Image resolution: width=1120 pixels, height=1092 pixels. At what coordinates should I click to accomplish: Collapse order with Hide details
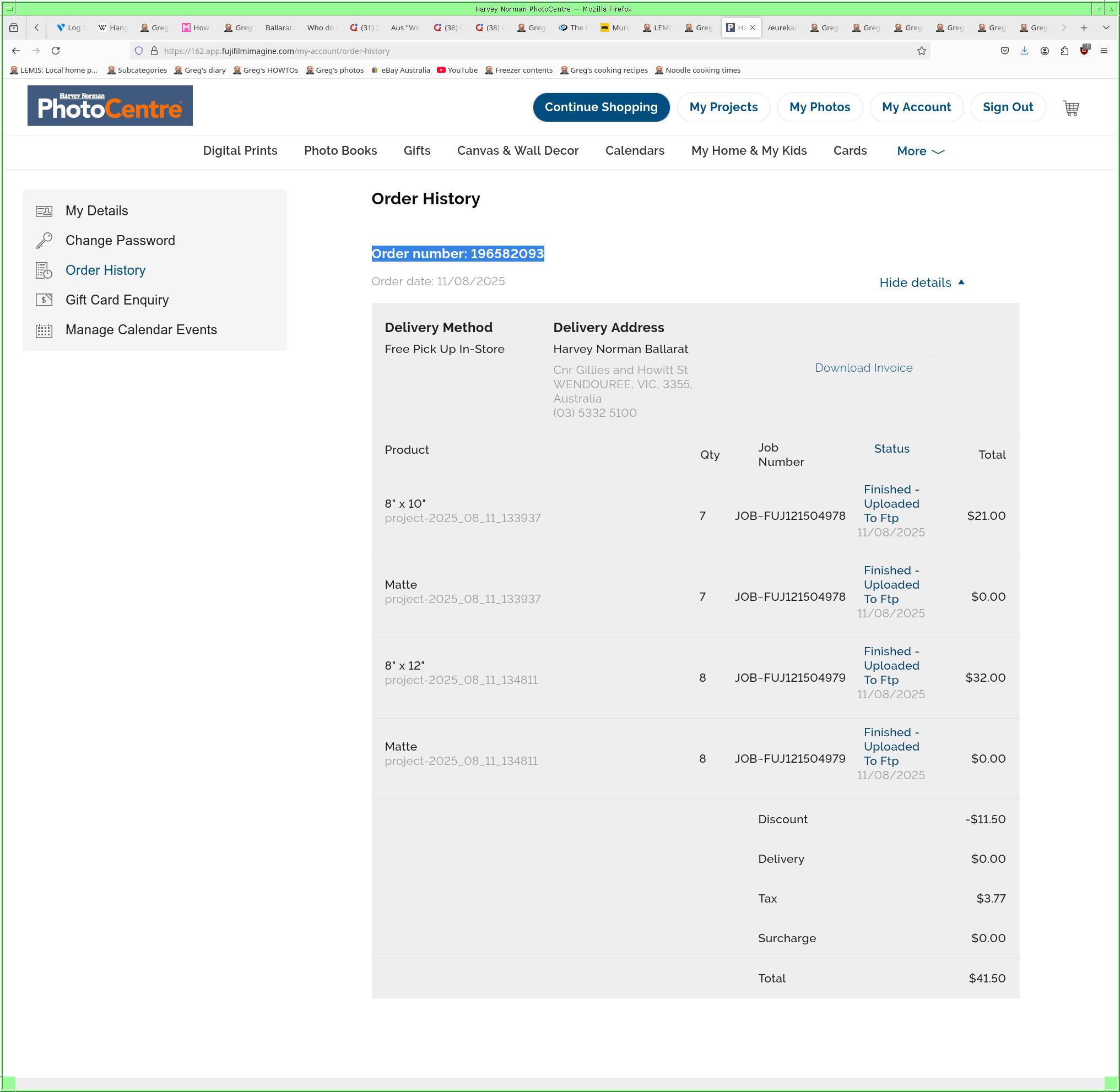(x=922, y=282)
